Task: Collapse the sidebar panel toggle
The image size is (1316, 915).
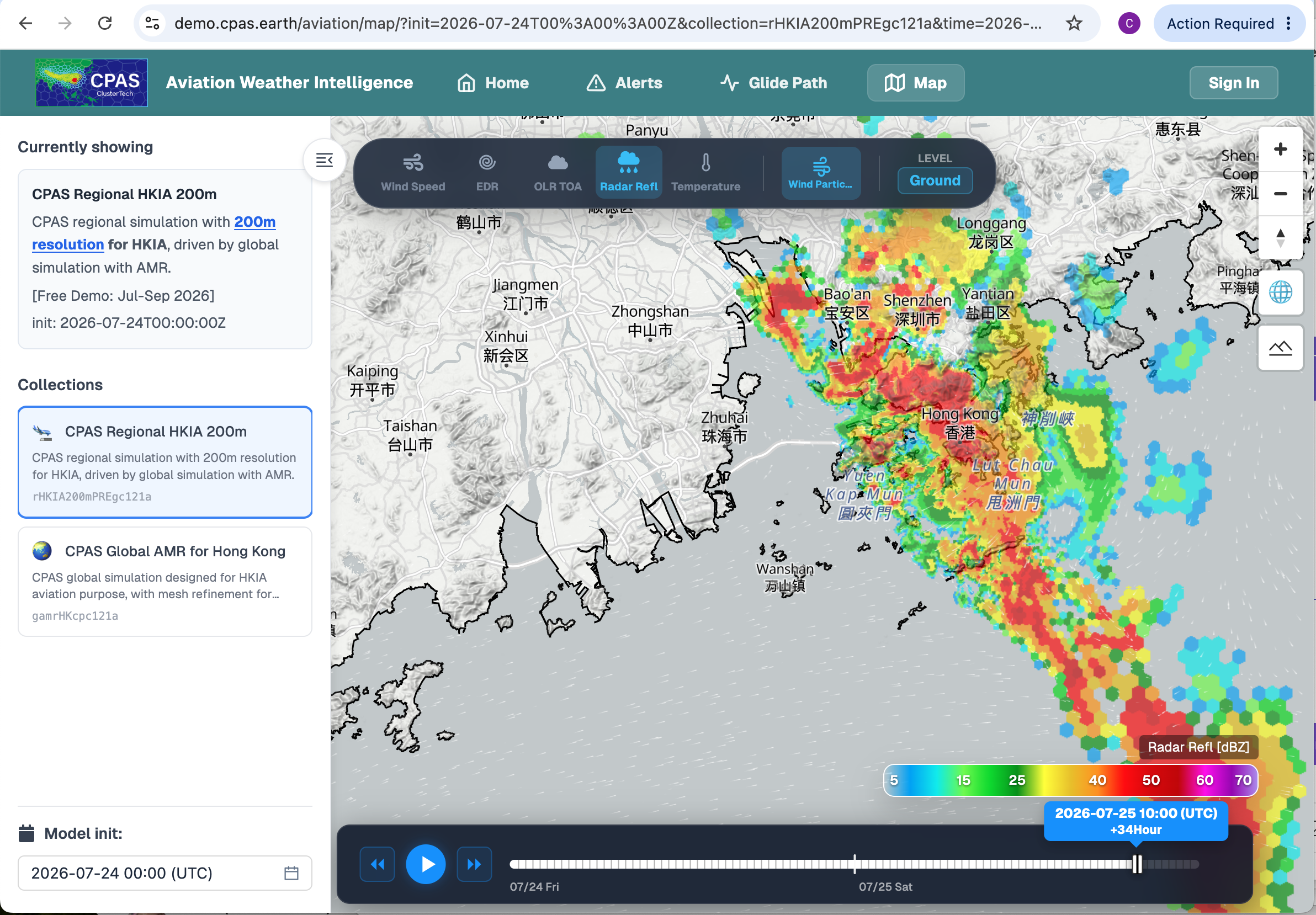Action: pyautogui.click(x=325, y=160)
